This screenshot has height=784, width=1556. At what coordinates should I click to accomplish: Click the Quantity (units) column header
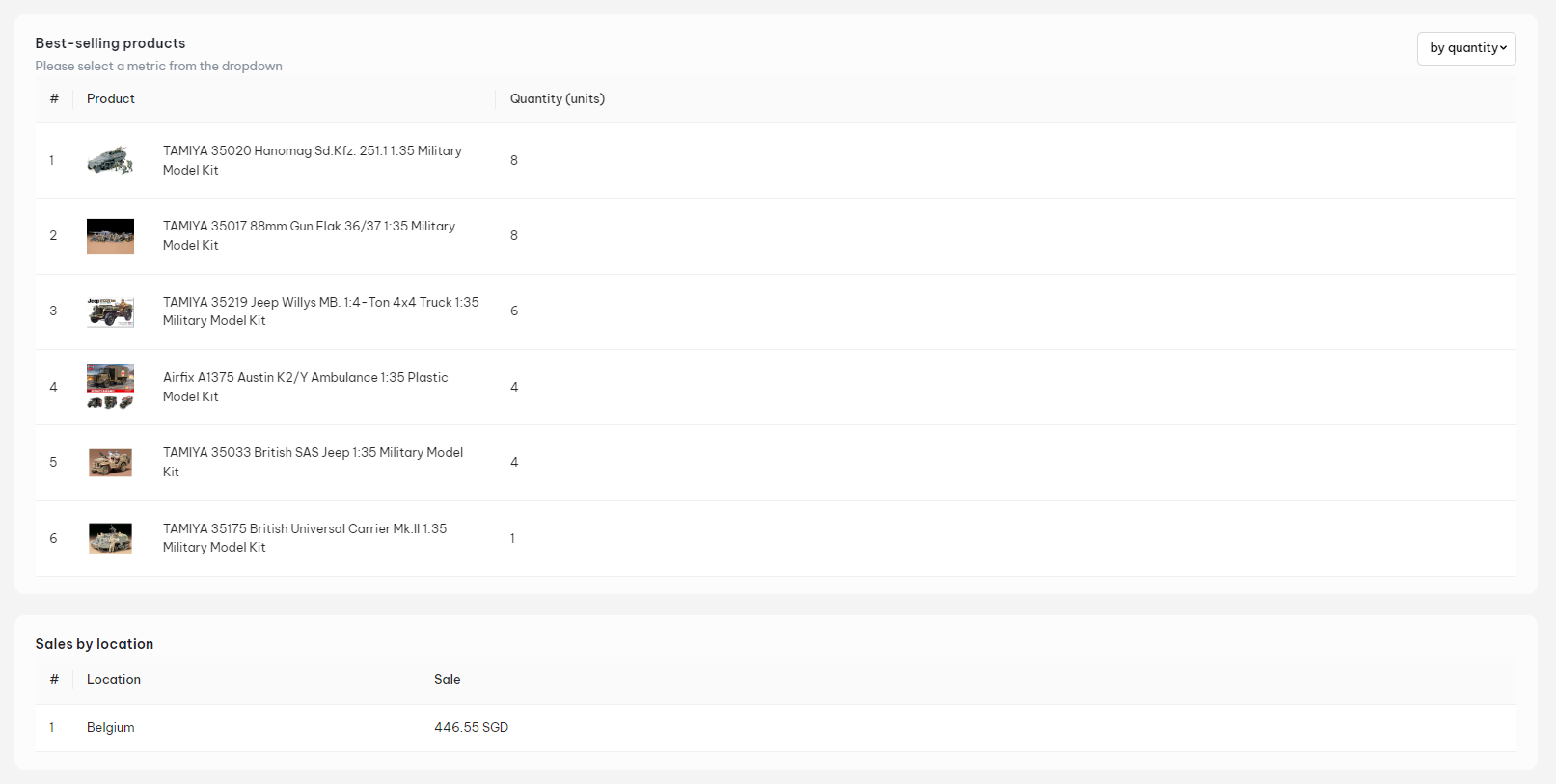pos(558,98)
